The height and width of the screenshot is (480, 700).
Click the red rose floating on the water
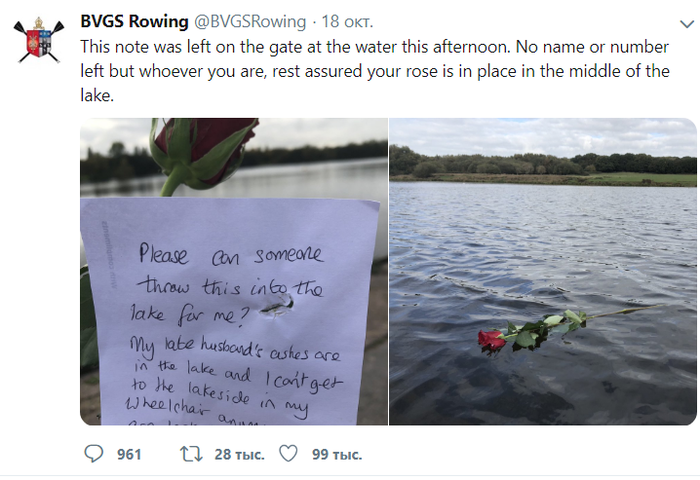click(492, 341)
